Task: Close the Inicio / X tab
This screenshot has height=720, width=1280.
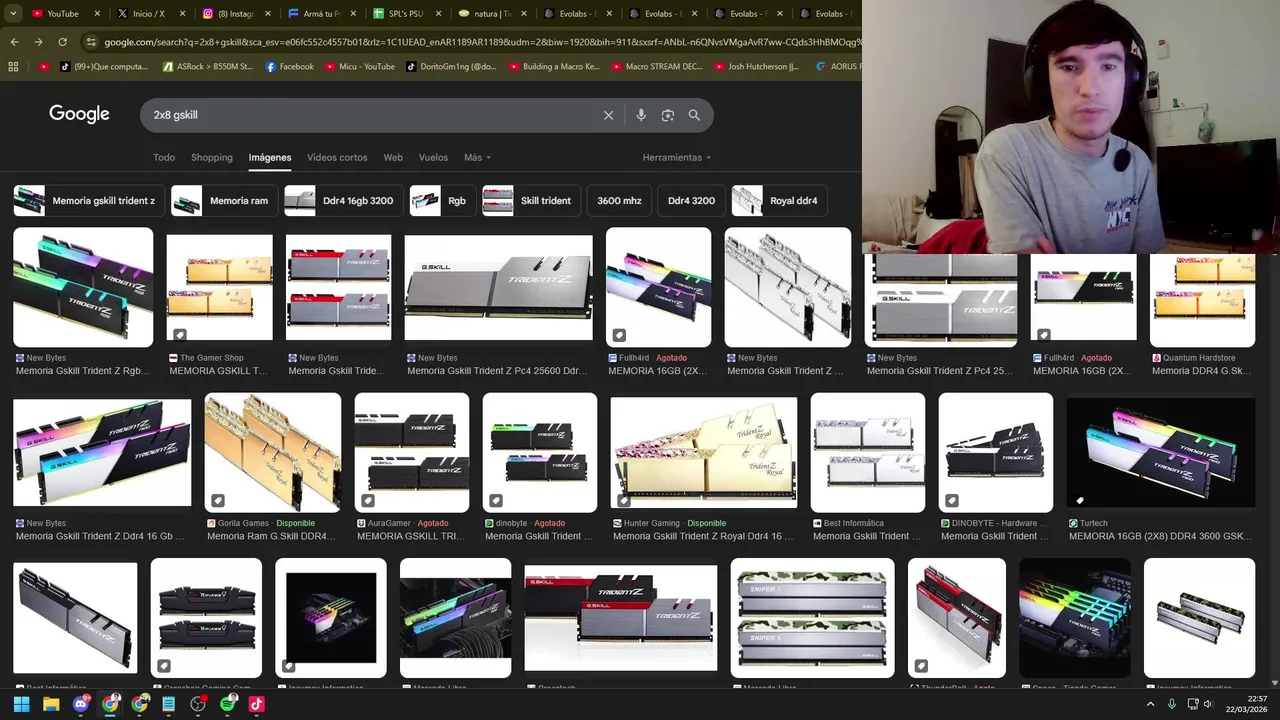Action: (x=183, y=14)
